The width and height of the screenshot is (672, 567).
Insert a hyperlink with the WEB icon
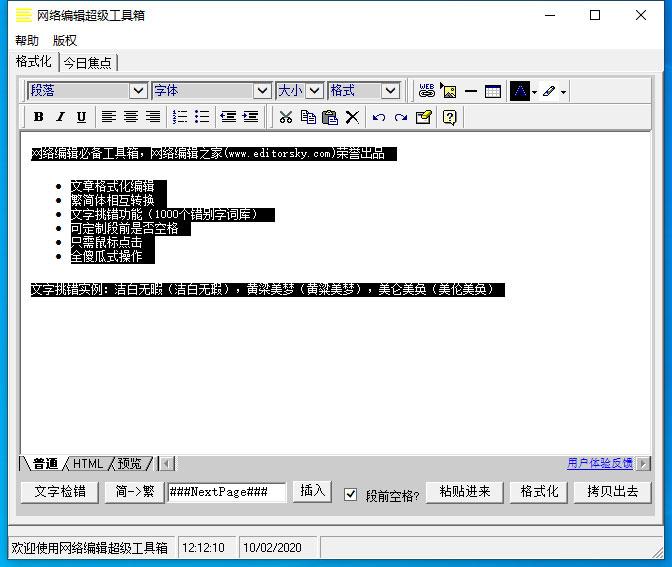click(427, 91)
